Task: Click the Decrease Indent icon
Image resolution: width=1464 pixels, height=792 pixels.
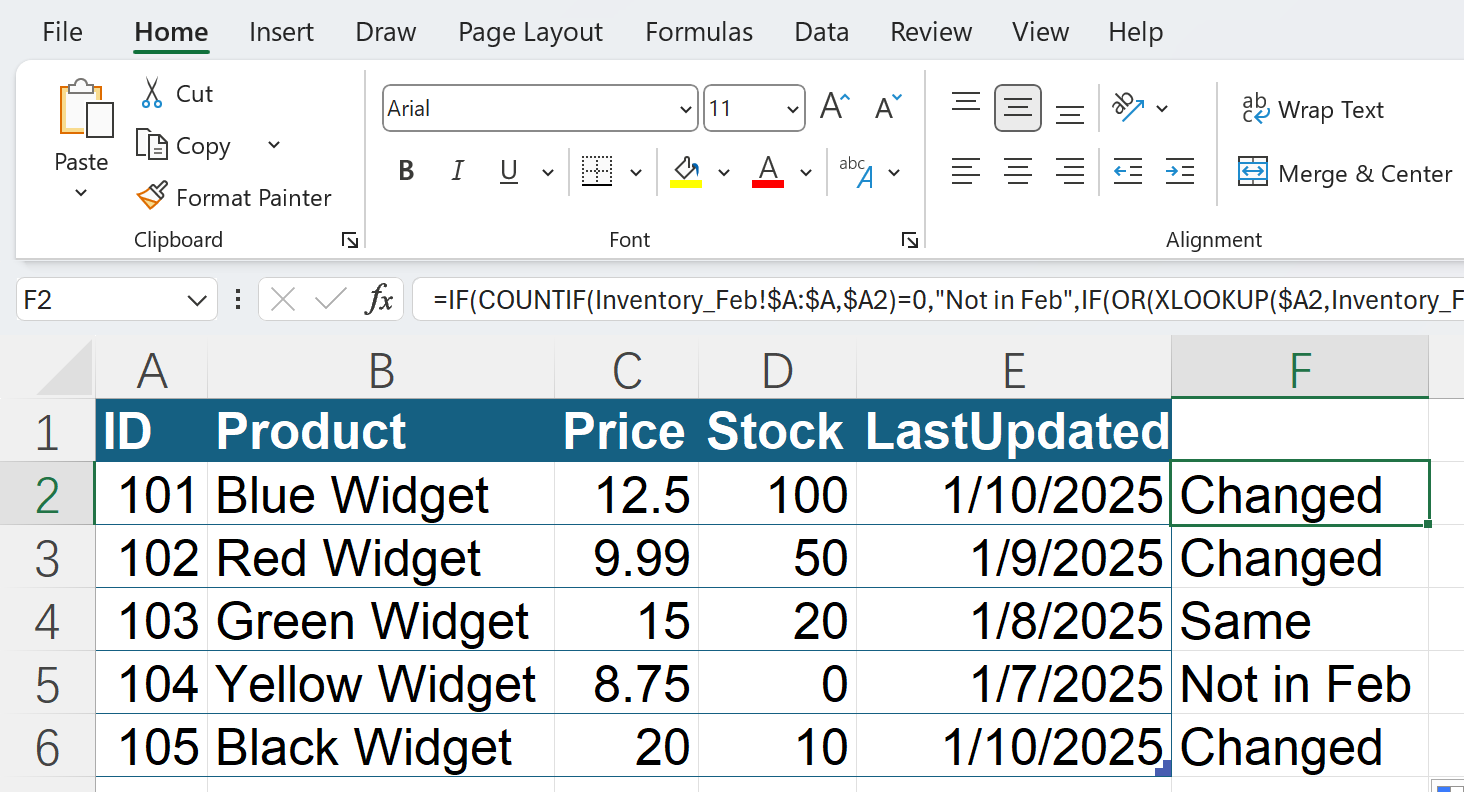Action: (x=1128, y=172)
